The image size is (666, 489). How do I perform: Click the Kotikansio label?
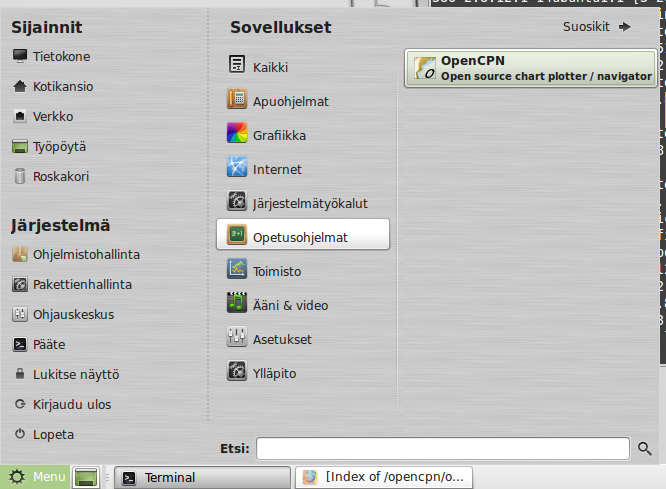63,87
